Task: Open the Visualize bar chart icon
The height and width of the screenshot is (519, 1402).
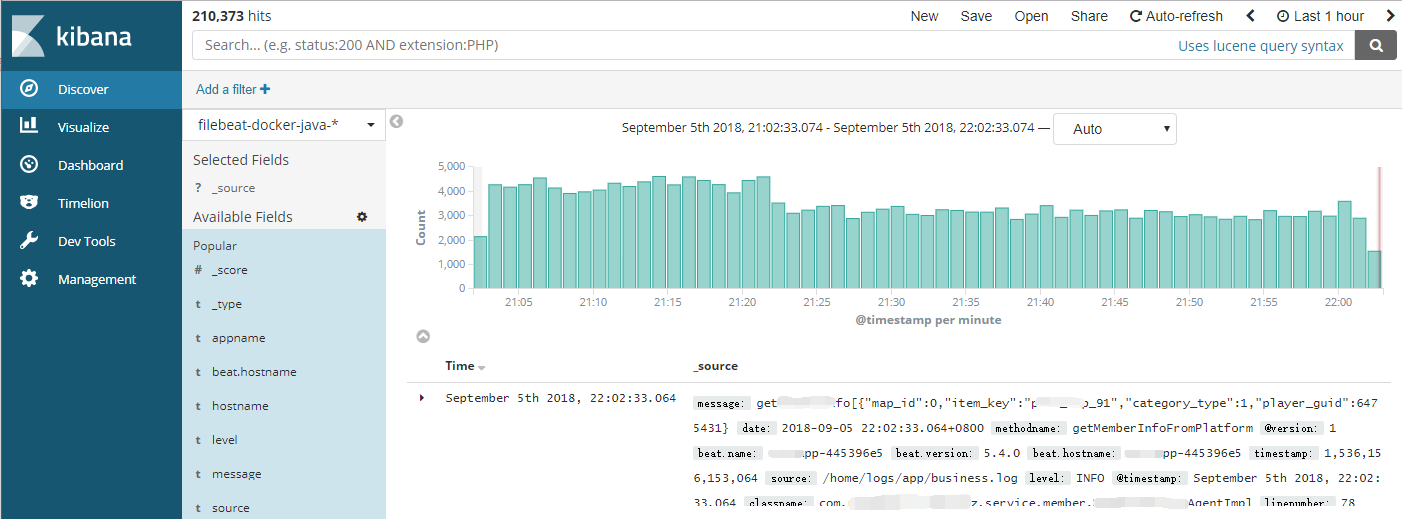Action: (29, 127)
